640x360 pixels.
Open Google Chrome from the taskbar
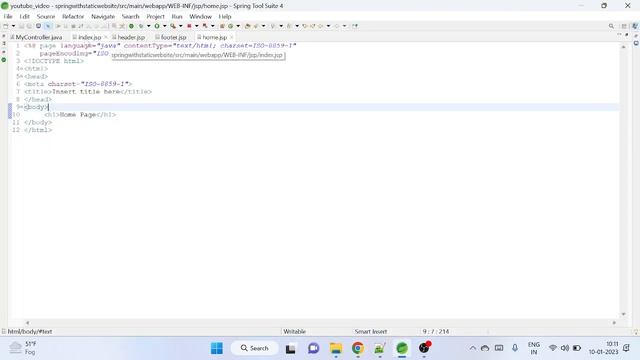click(x=358, y=348)
